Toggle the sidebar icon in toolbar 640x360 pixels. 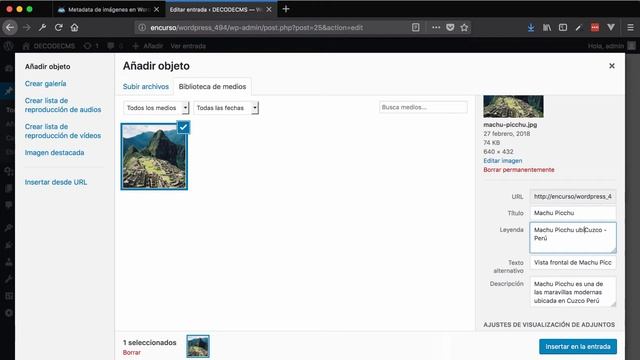pos(563,27)
